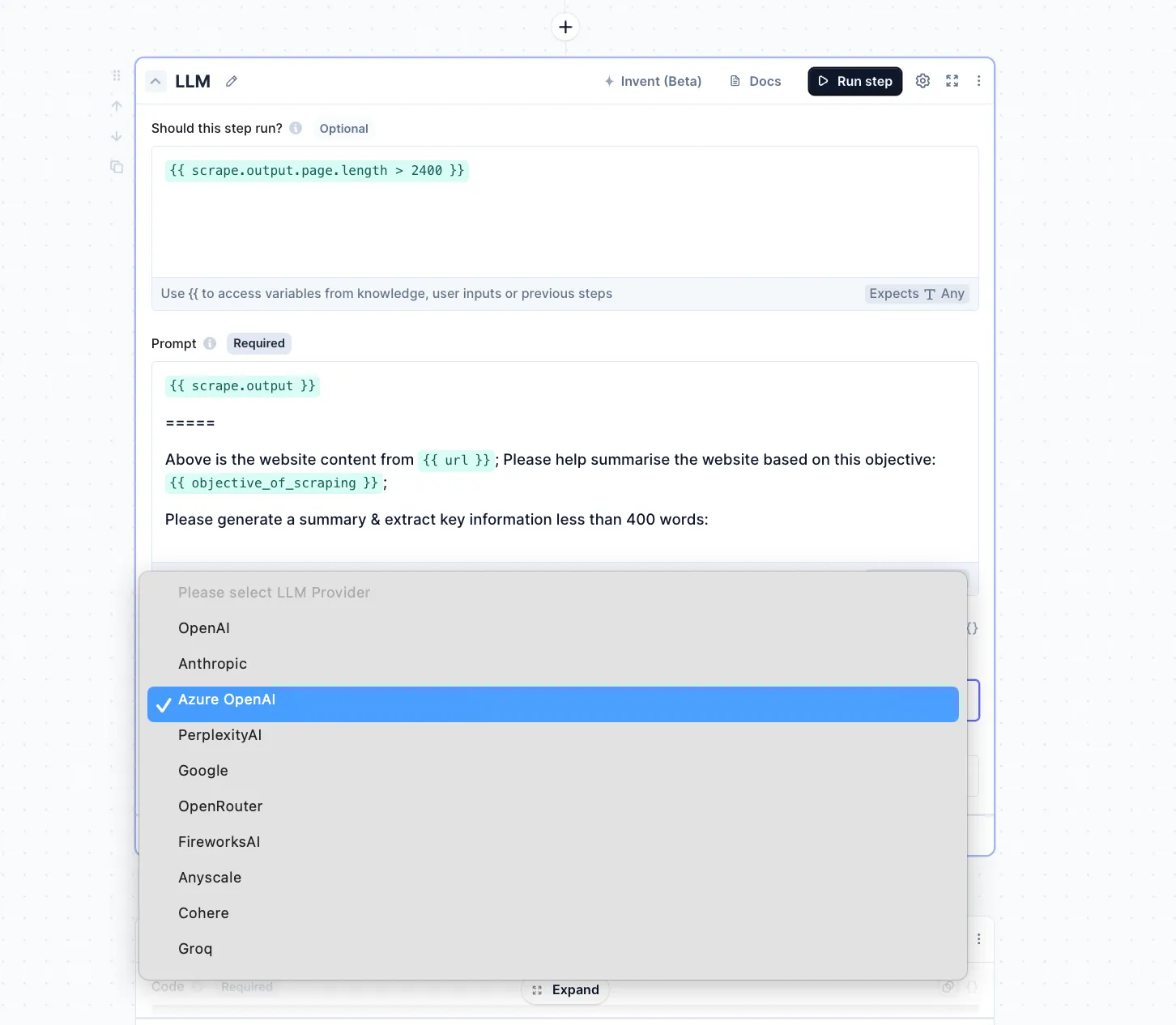Choose OpenRouter provider option
1176x1025 pixels.
click(x=220, y=806)
